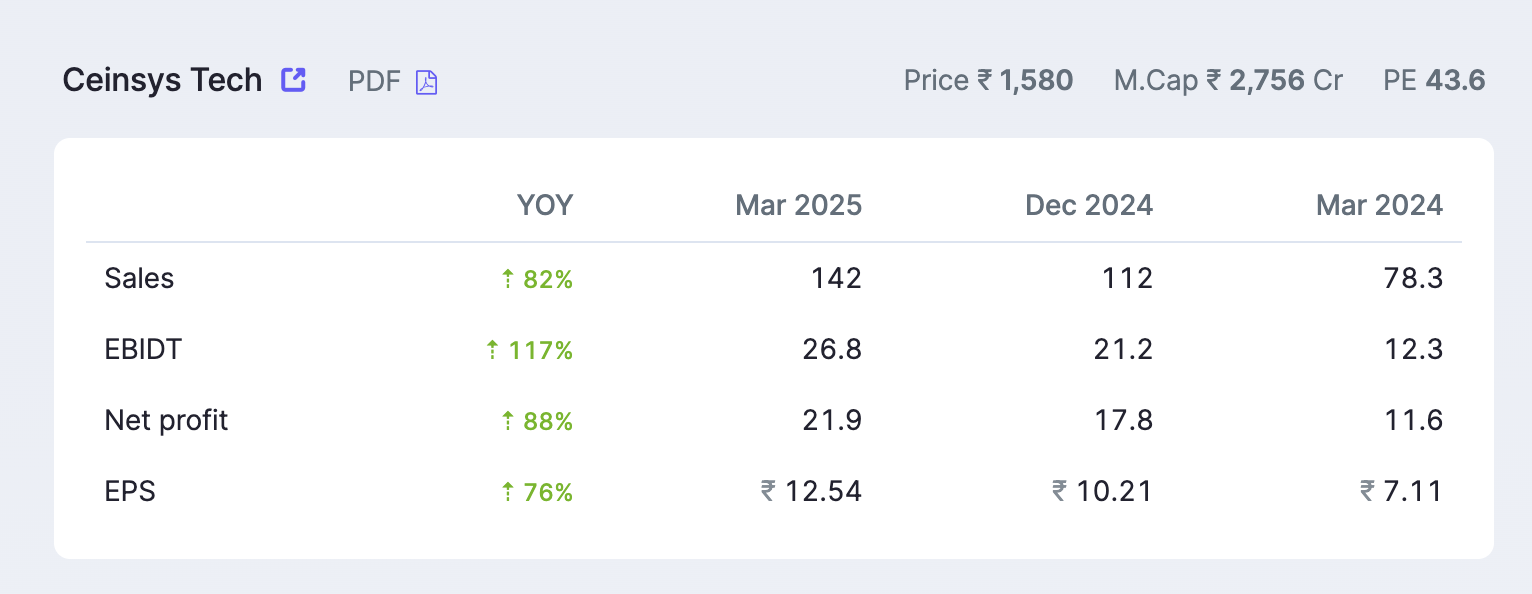The height and width of the screenshot is (594, 1532).
Task: Select the YOY column header
Action: coord(545,205)
